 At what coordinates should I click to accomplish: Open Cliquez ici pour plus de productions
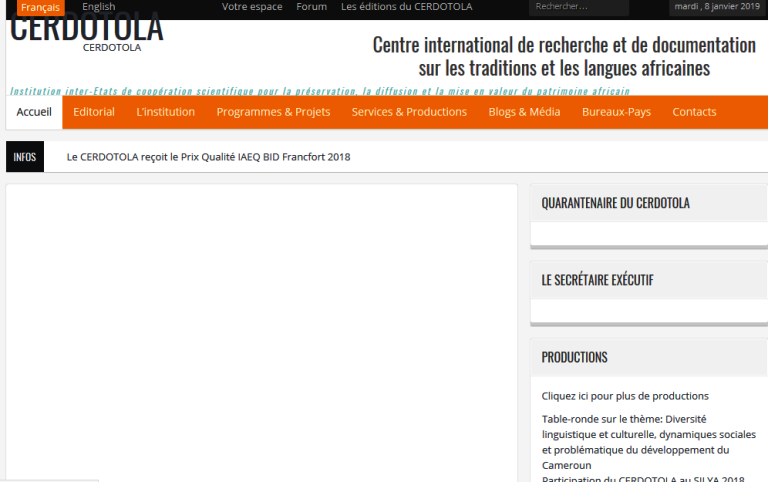coord(625,396)
